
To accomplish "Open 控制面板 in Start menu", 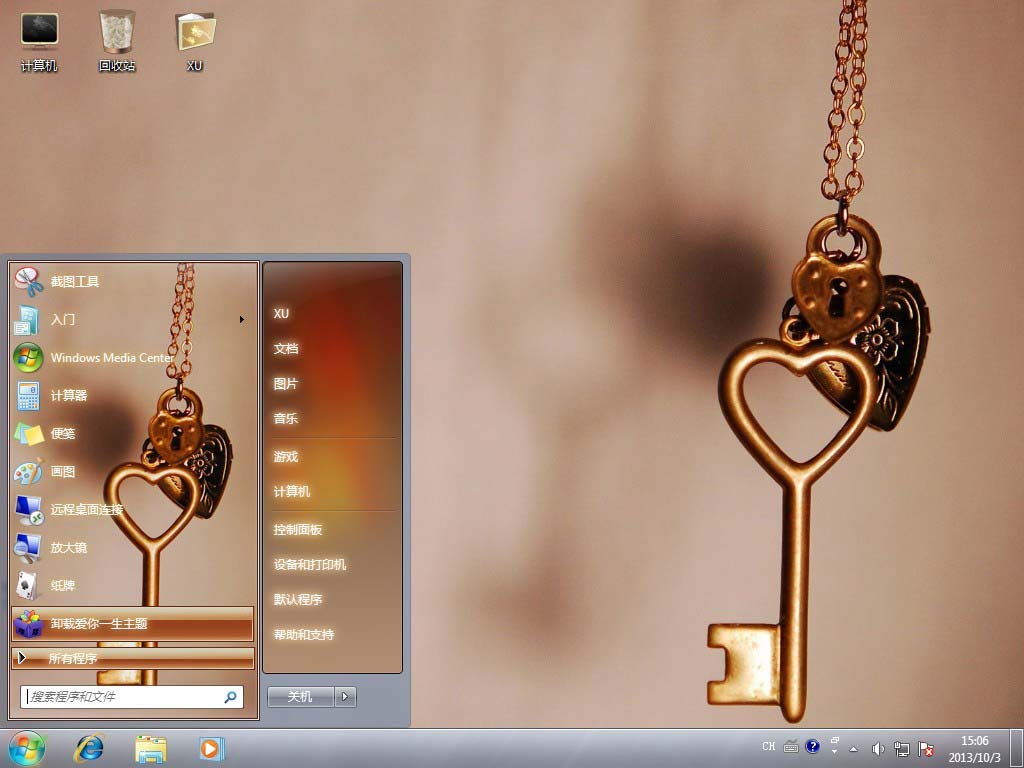I will coord(298,530).
